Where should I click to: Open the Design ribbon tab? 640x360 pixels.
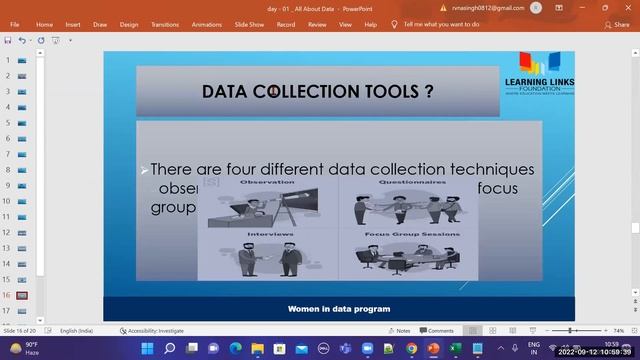(129, 24)
